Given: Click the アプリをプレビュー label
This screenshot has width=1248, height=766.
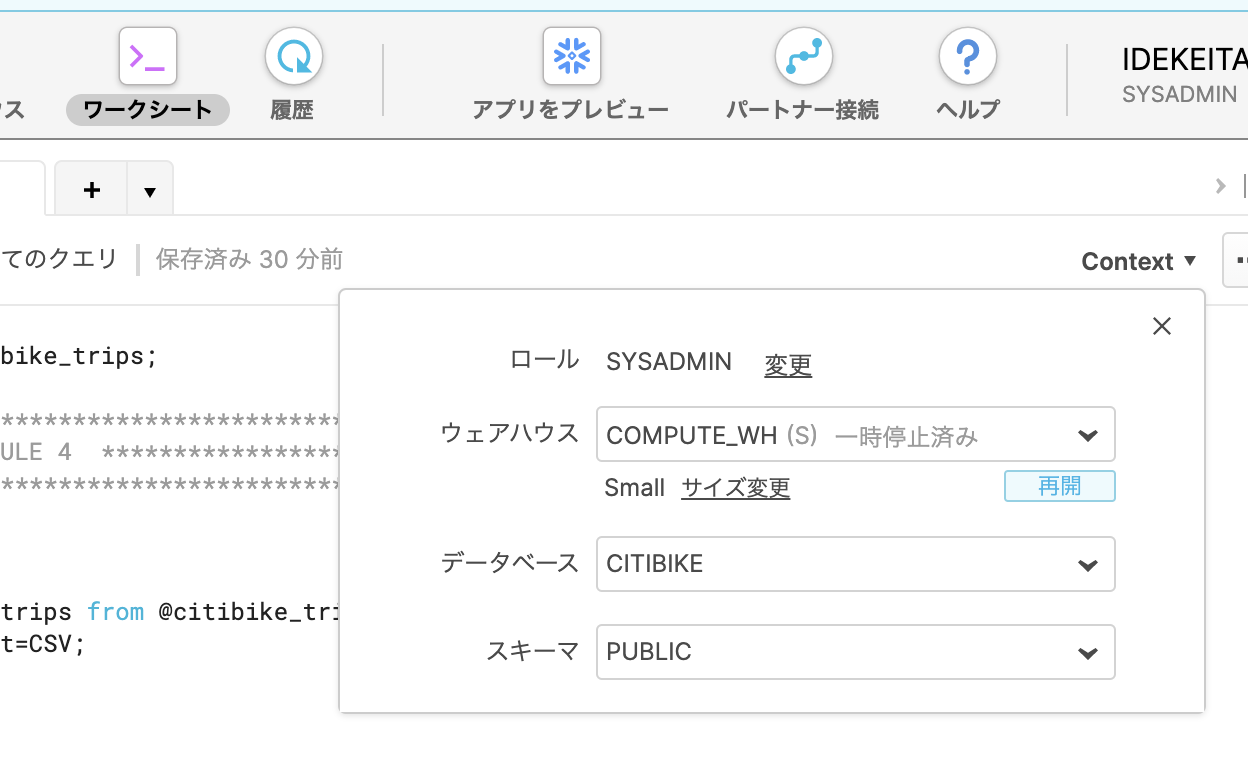Looking at the screenshot, I should coord(571,110).
